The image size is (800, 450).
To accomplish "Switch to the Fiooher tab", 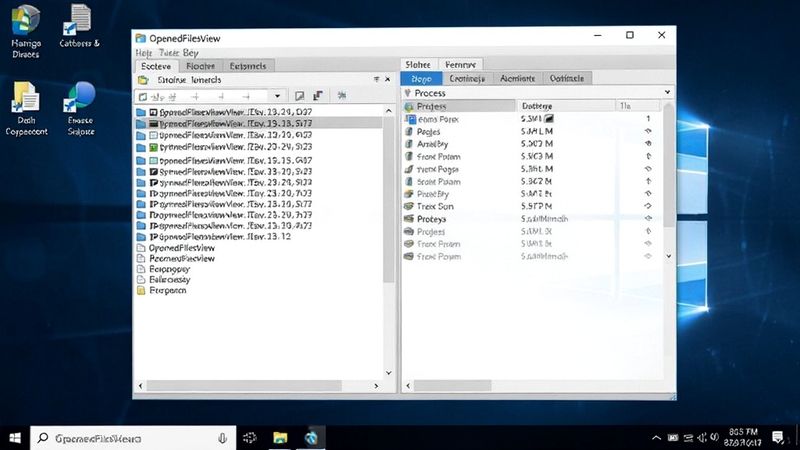I will click(x=201, y=66).
